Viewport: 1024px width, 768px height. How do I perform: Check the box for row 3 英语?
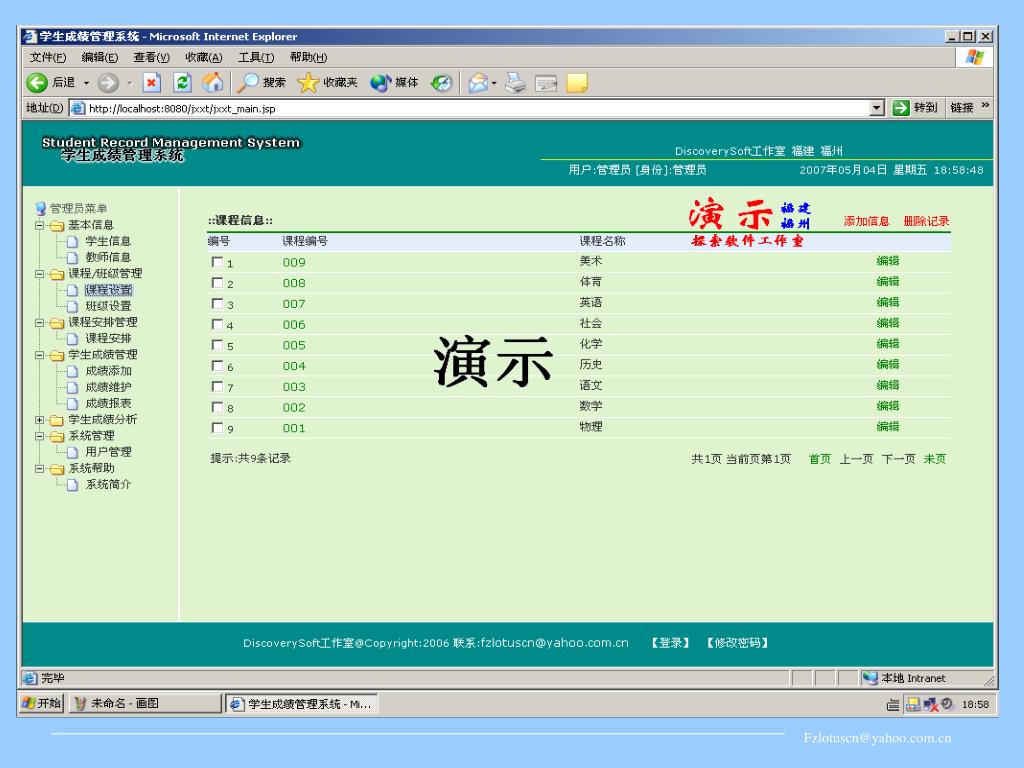pyautogui.click(x=217, y=304)
